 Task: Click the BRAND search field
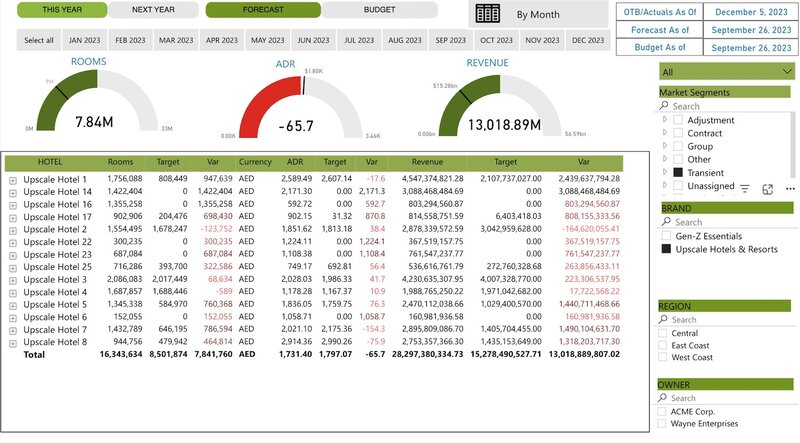click(727, 222)
